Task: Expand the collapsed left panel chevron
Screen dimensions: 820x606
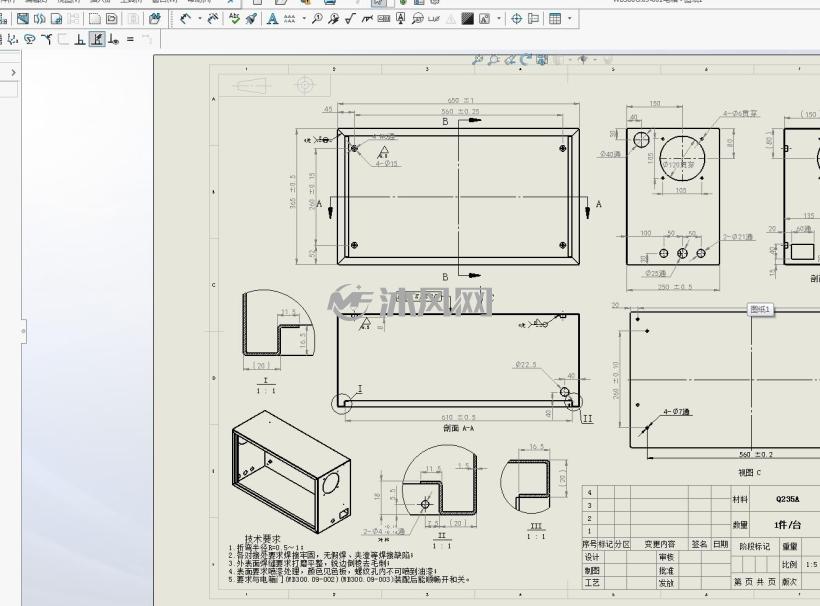Action: tap(14, 73)
